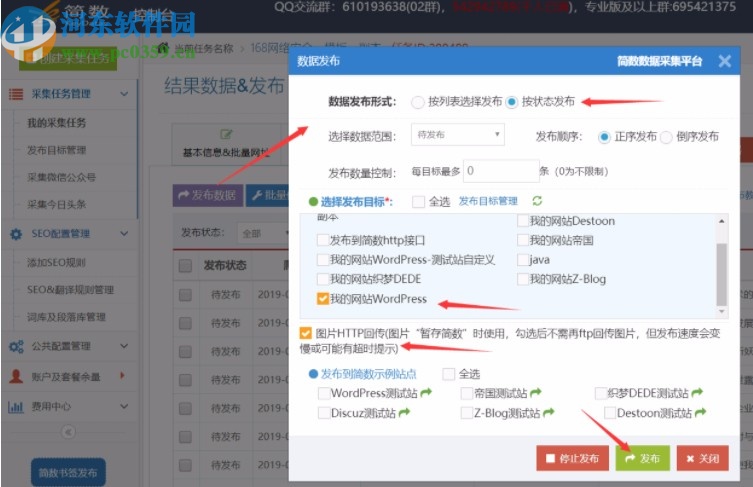Viewport: 753px width, 487px height.
Task: Open 采集今日头条 in sidebar
Action: pos(57,205)
